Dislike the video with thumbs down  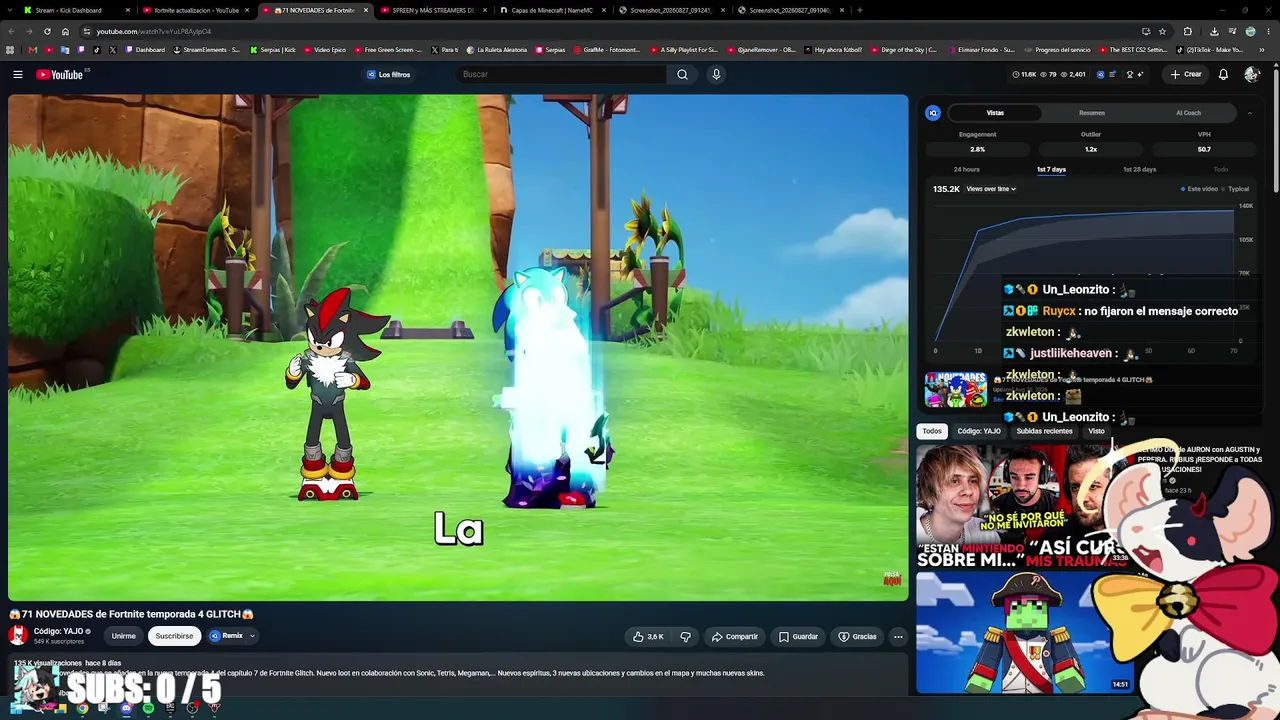686,636
